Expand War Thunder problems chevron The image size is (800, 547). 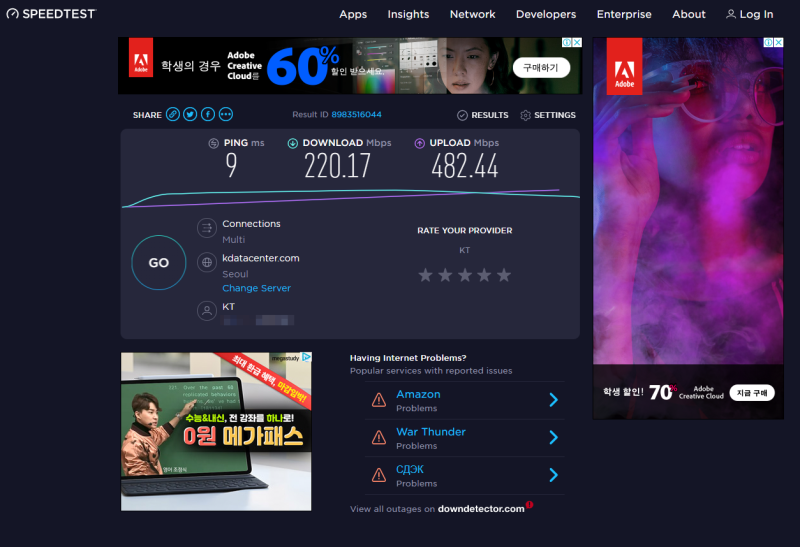554,437
